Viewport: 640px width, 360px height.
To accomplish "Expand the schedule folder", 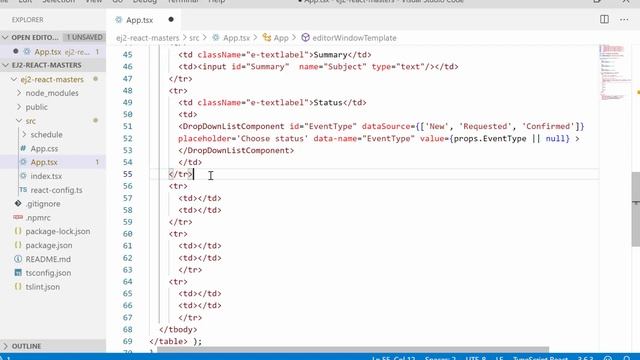I will [46, 135].
